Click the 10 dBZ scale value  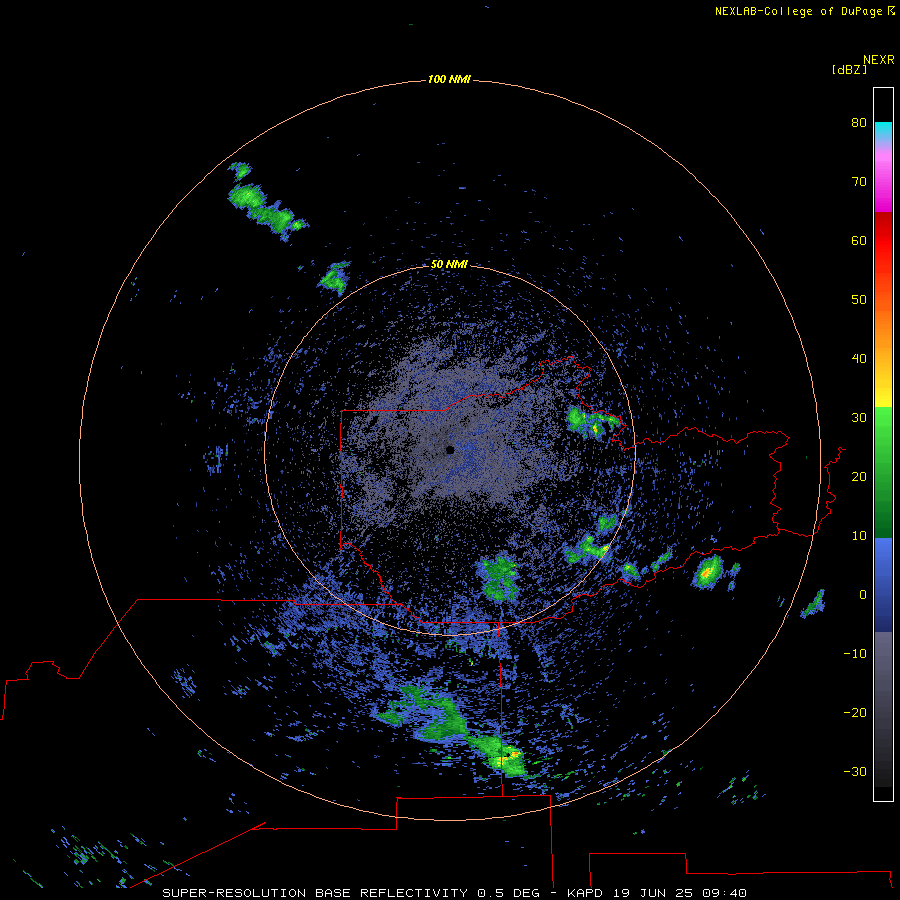(x=859, y=536)
